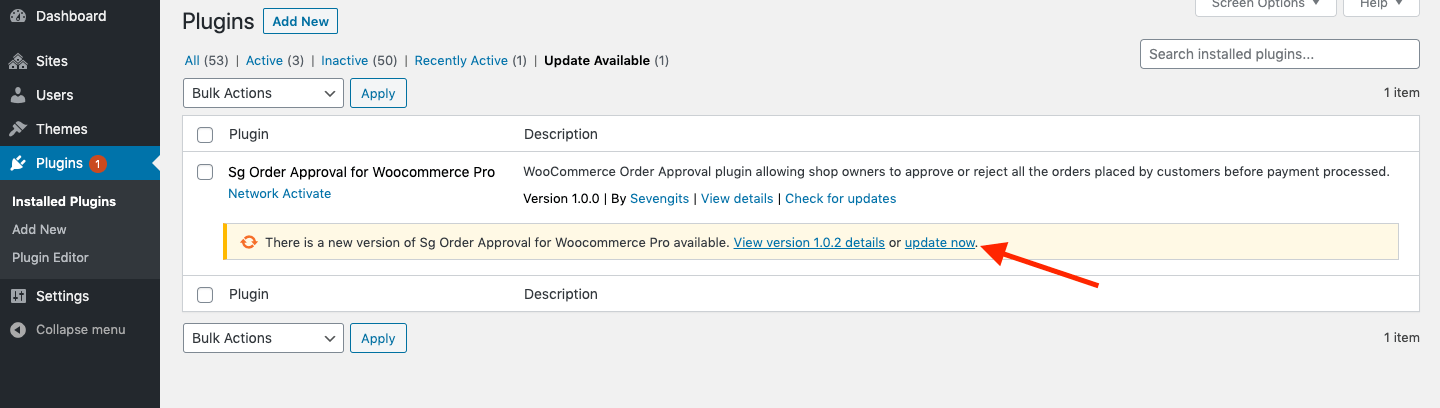Image resolution: width=1440 pixels, height=408 pixels.
Task: Select the Themes paintbrush icon
Action: 18,129
